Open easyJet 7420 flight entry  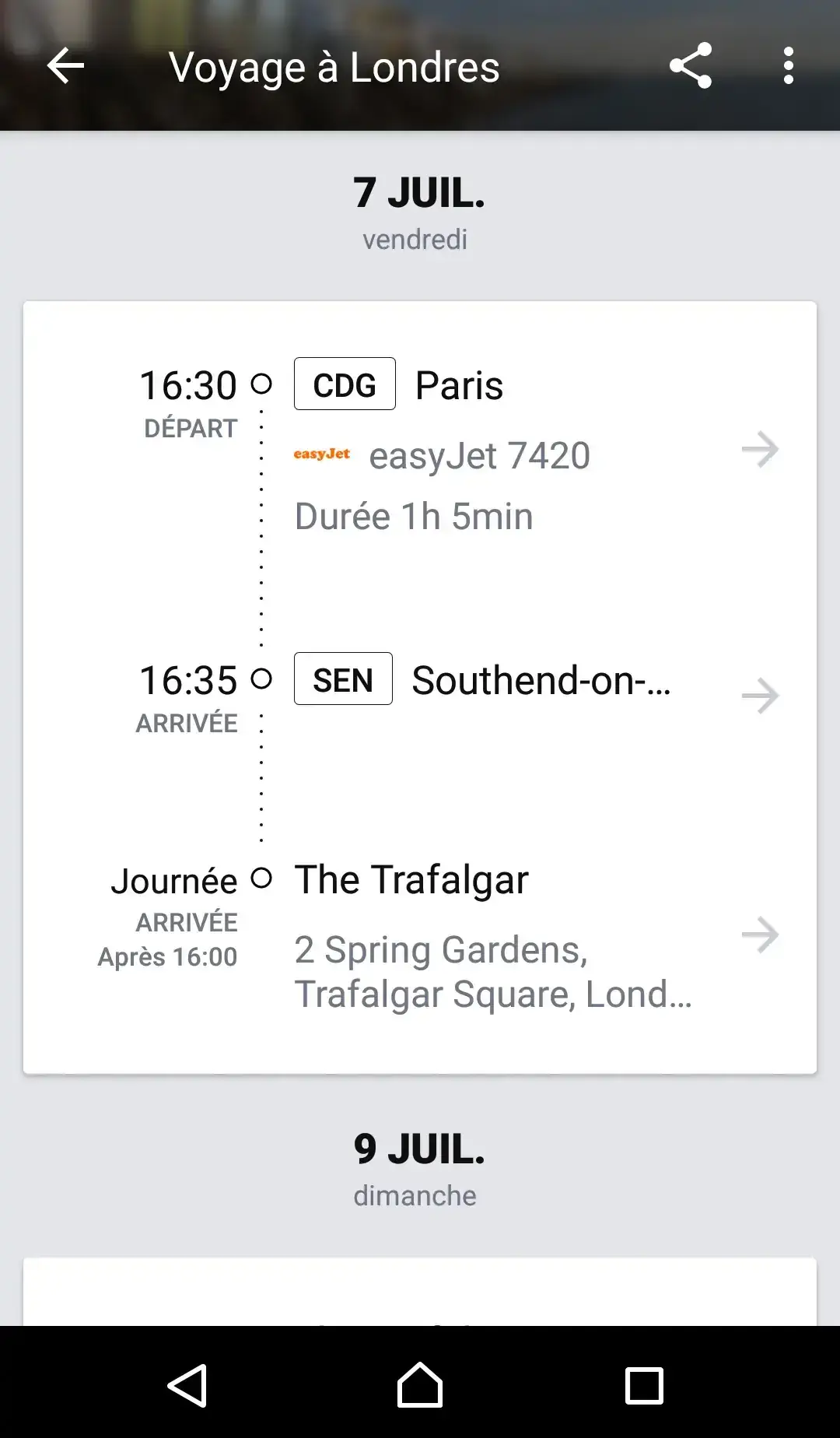pyautogui.click(x=479, y=456)
